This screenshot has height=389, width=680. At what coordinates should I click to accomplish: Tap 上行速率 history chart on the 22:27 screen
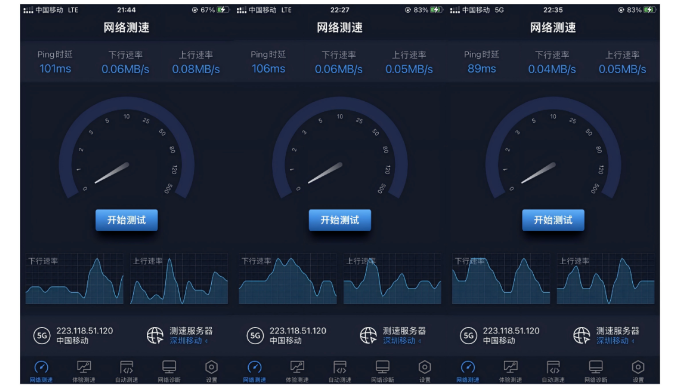(392, 279)
